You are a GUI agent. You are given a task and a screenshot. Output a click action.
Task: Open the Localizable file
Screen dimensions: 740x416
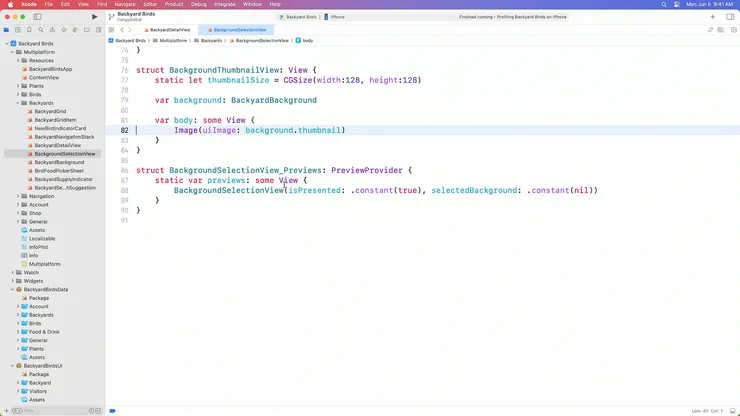coord(42,238)
